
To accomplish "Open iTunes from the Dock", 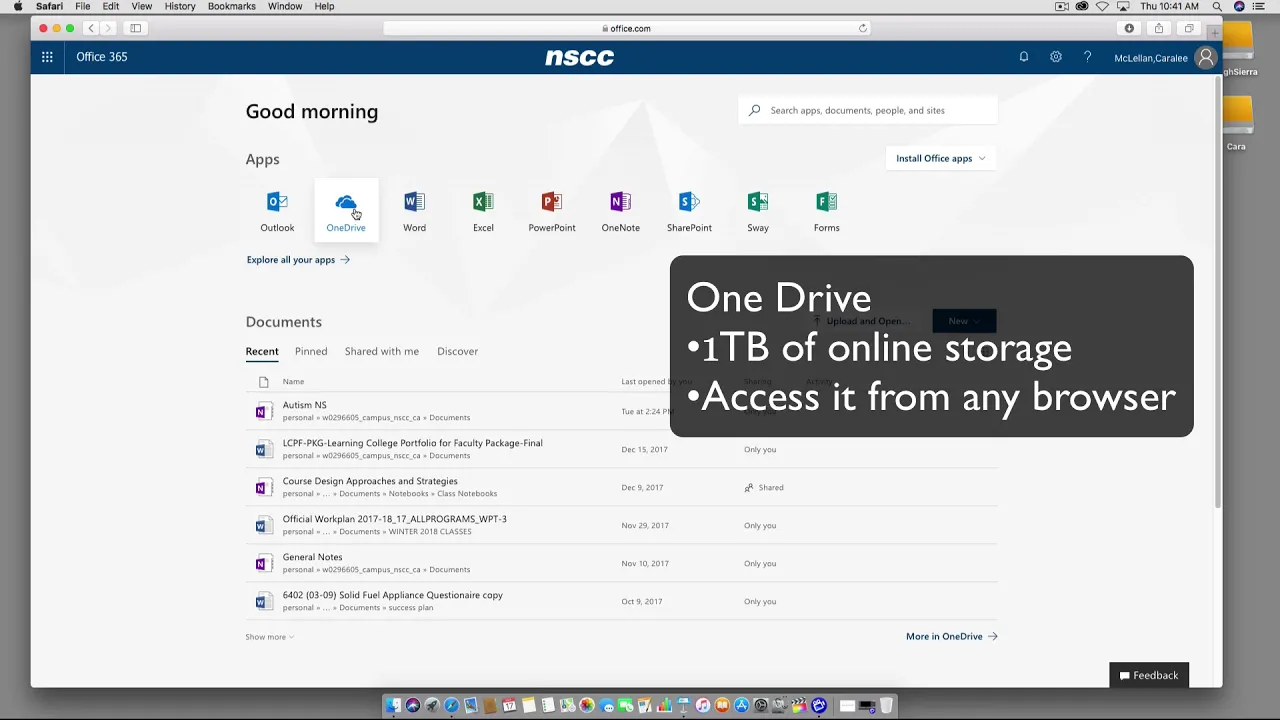I will 703,705.
